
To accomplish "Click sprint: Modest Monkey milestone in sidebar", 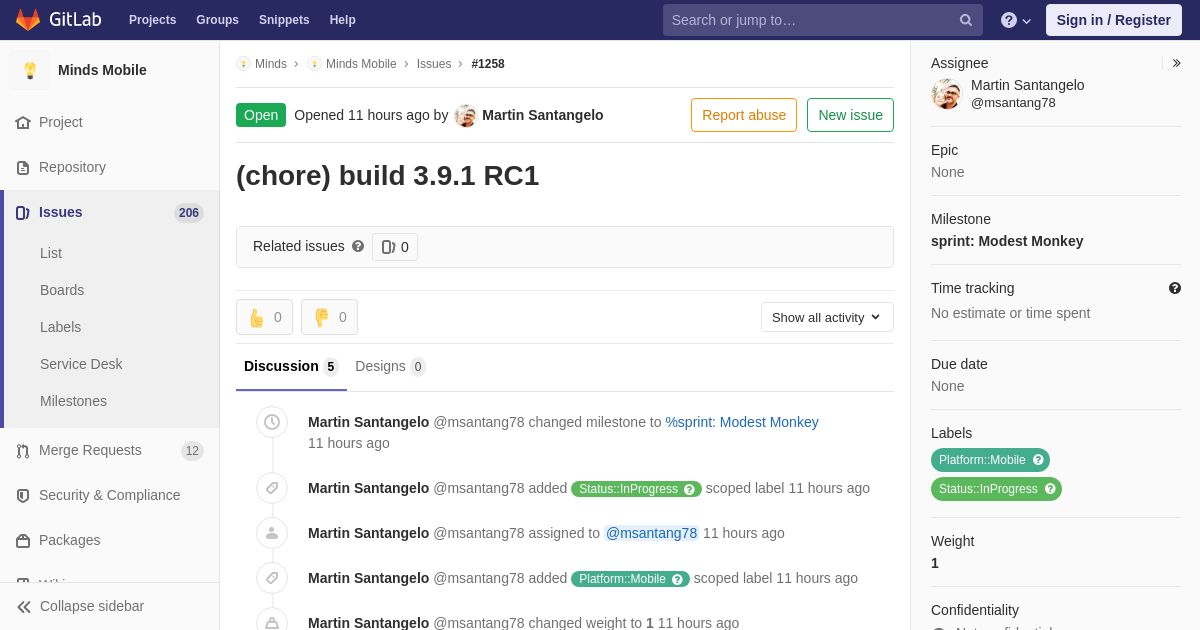I will (x=1007, y=241).
